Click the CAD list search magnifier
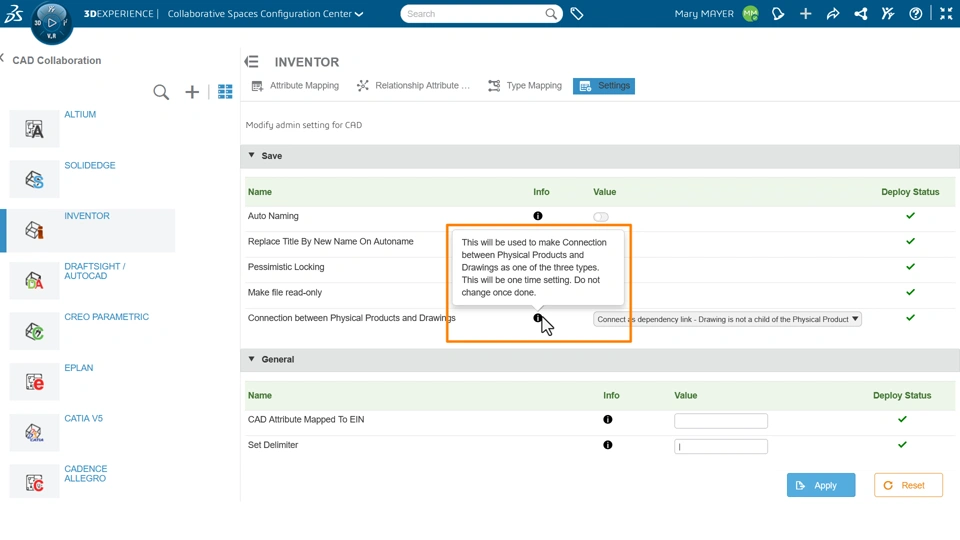Screen dimensions: 960x540 coord(161,92)
